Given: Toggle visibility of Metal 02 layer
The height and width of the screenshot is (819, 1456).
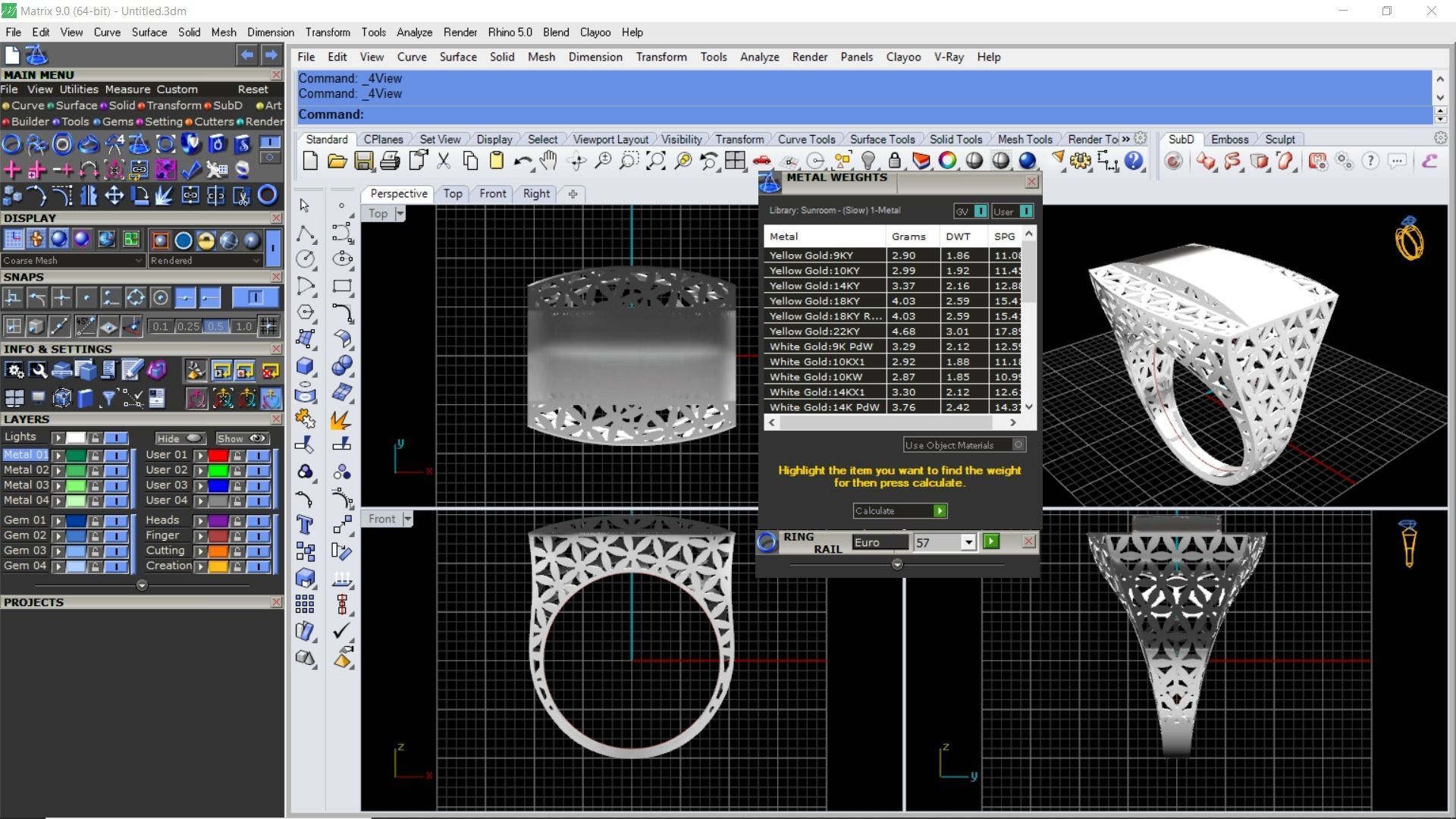Looking at the screenshot, I should point(115,470).
